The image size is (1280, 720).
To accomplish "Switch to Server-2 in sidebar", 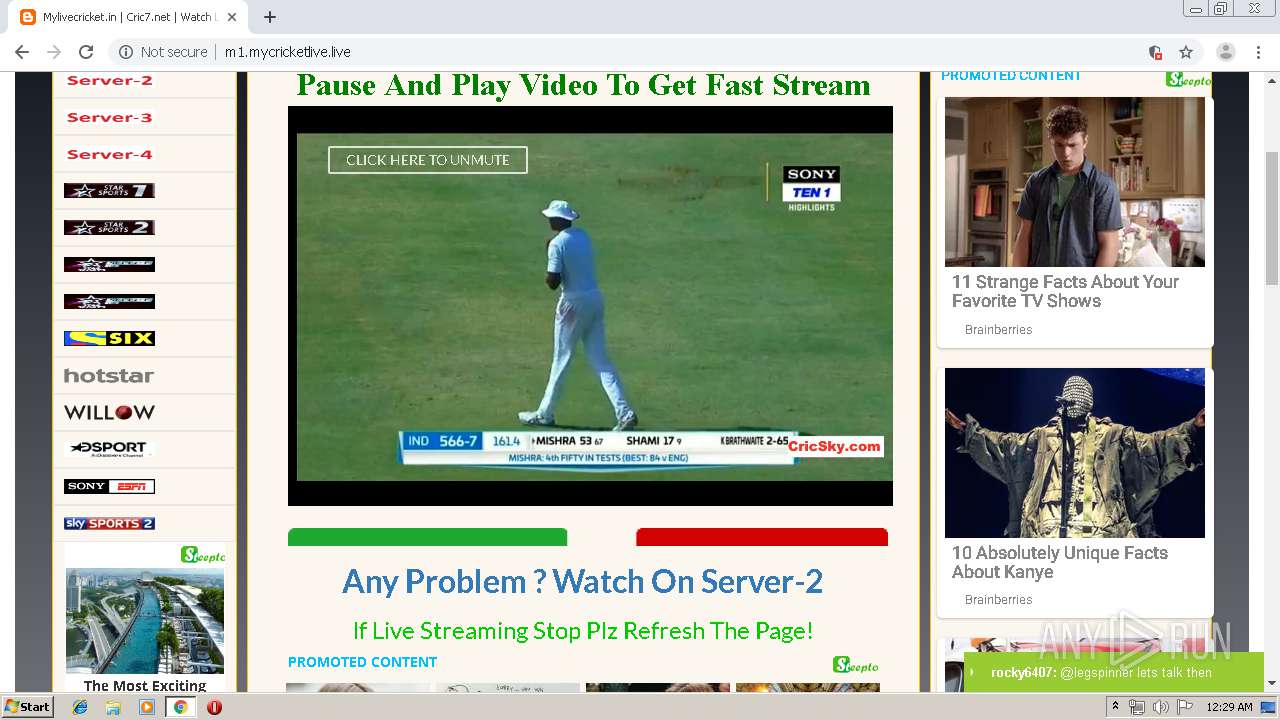I will click(109, 80).
